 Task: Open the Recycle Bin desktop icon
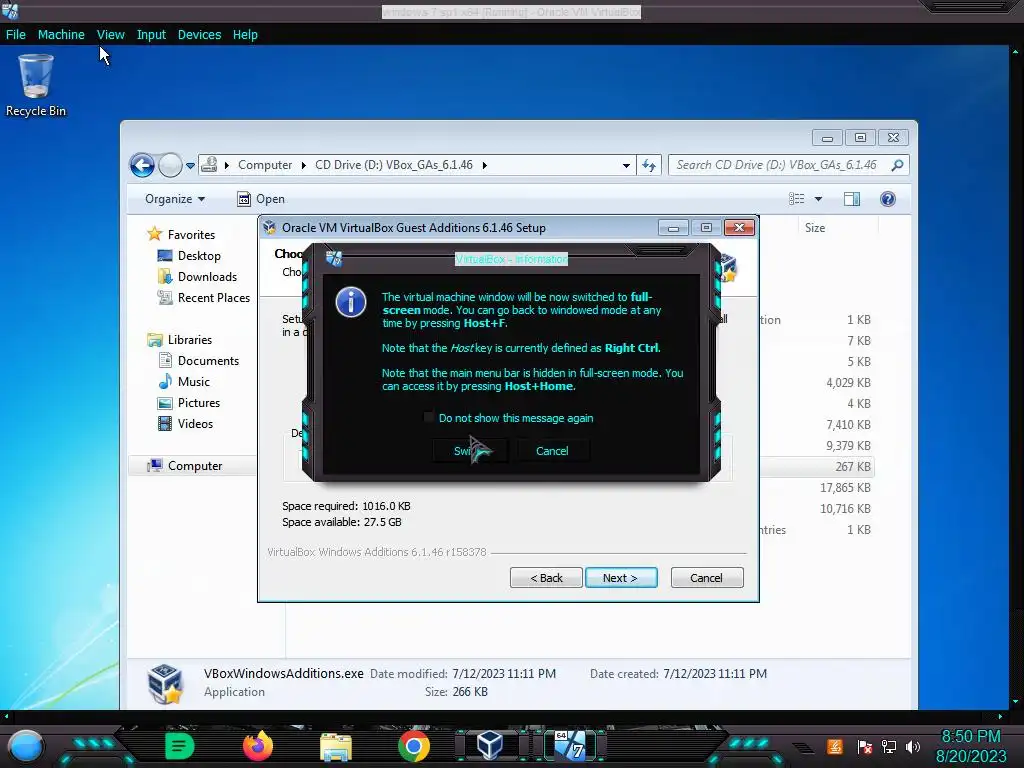pos(35,85)
